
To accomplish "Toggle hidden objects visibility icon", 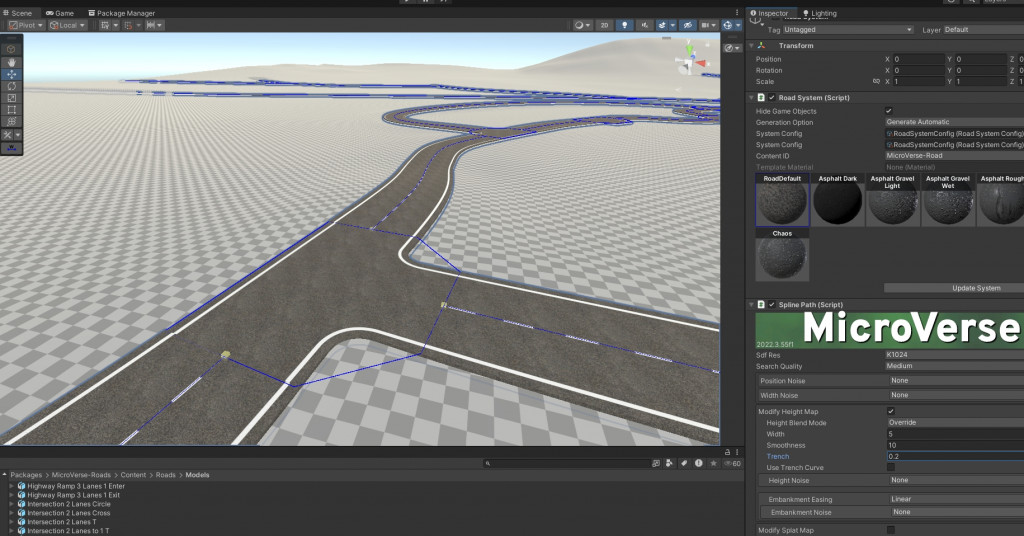I will (687, 25).
